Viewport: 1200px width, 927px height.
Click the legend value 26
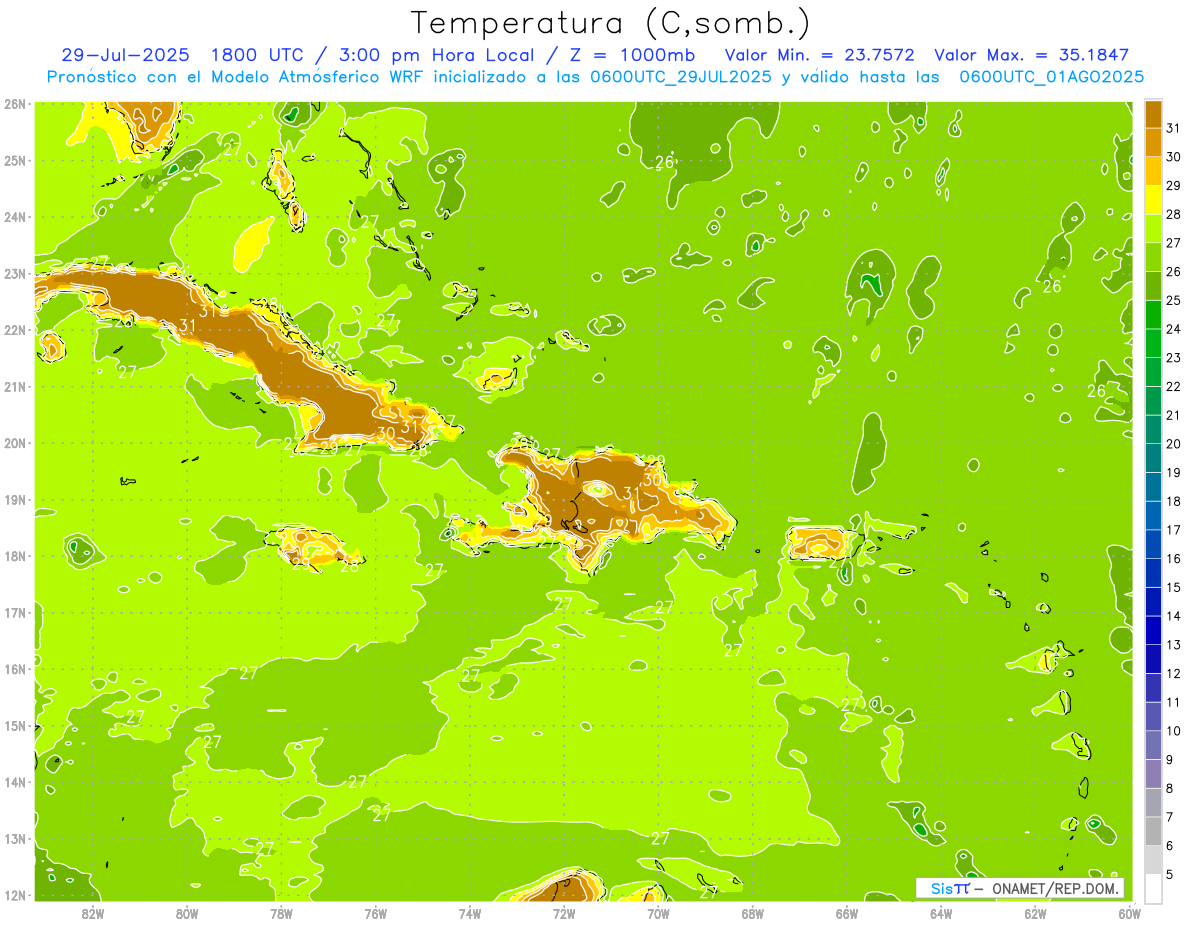click(1174, 272)
